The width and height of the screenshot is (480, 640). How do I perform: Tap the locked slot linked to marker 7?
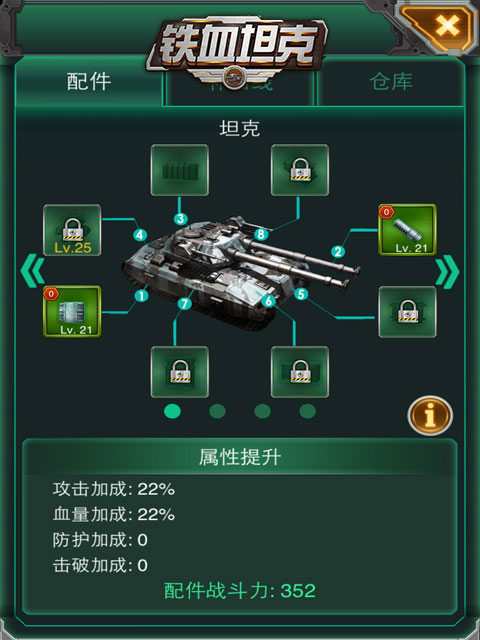pyautogui.click(x=180, y=372)
